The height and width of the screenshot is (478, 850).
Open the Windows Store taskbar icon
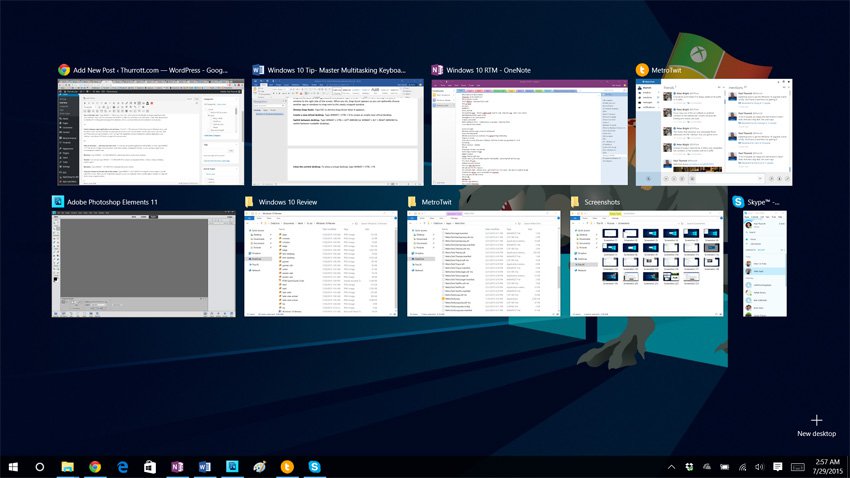150,467
